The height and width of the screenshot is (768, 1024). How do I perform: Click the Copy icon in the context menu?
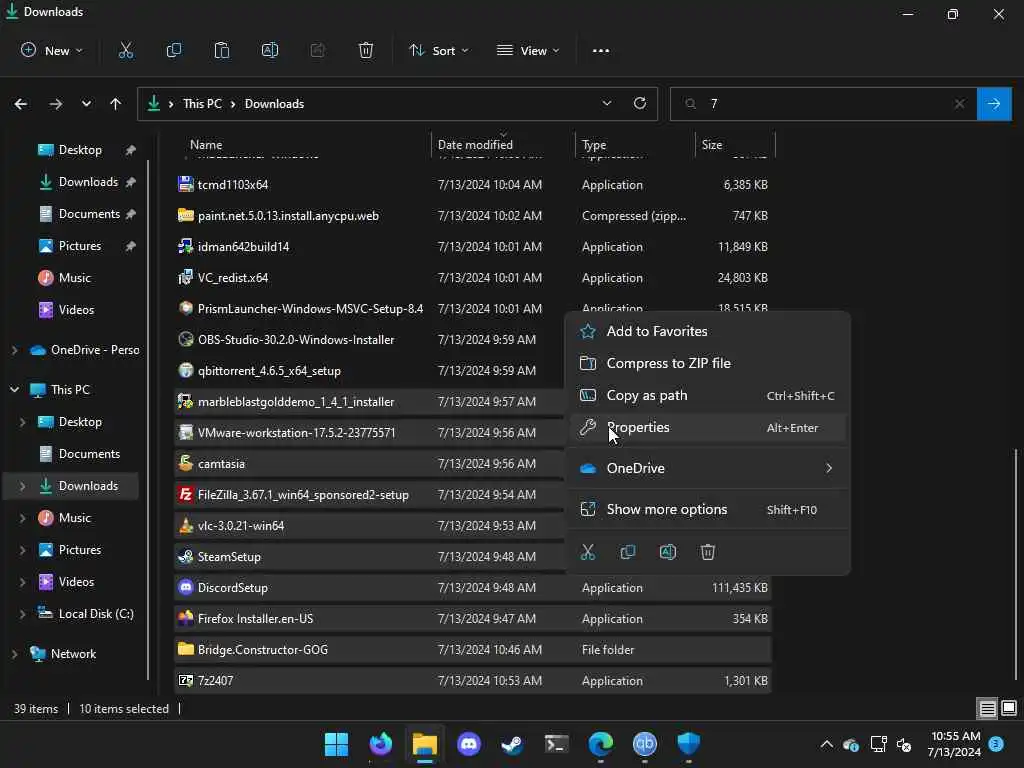tap(628, 552)
